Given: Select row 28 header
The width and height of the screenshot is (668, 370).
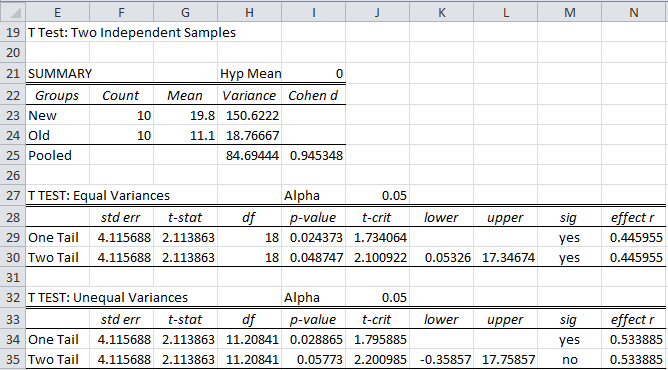Looking at the screenshot, I should (x=13, y=217).
